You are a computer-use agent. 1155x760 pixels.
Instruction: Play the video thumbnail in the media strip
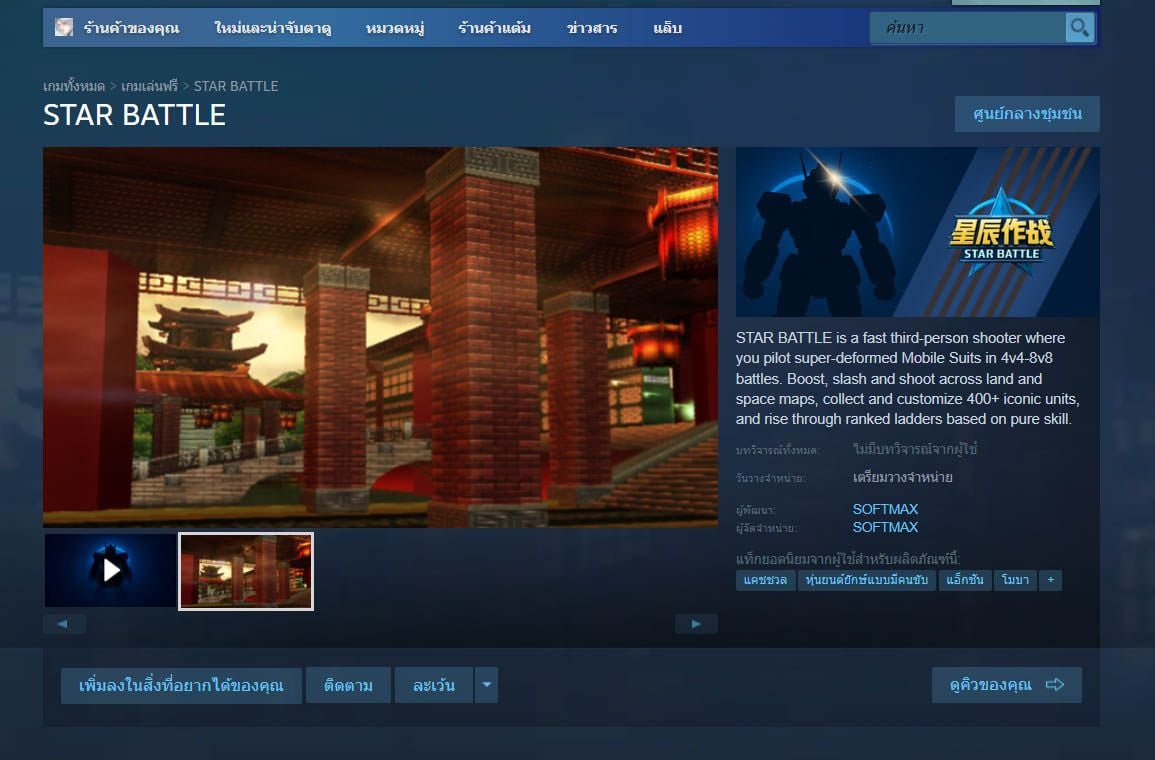click(110, 571)
